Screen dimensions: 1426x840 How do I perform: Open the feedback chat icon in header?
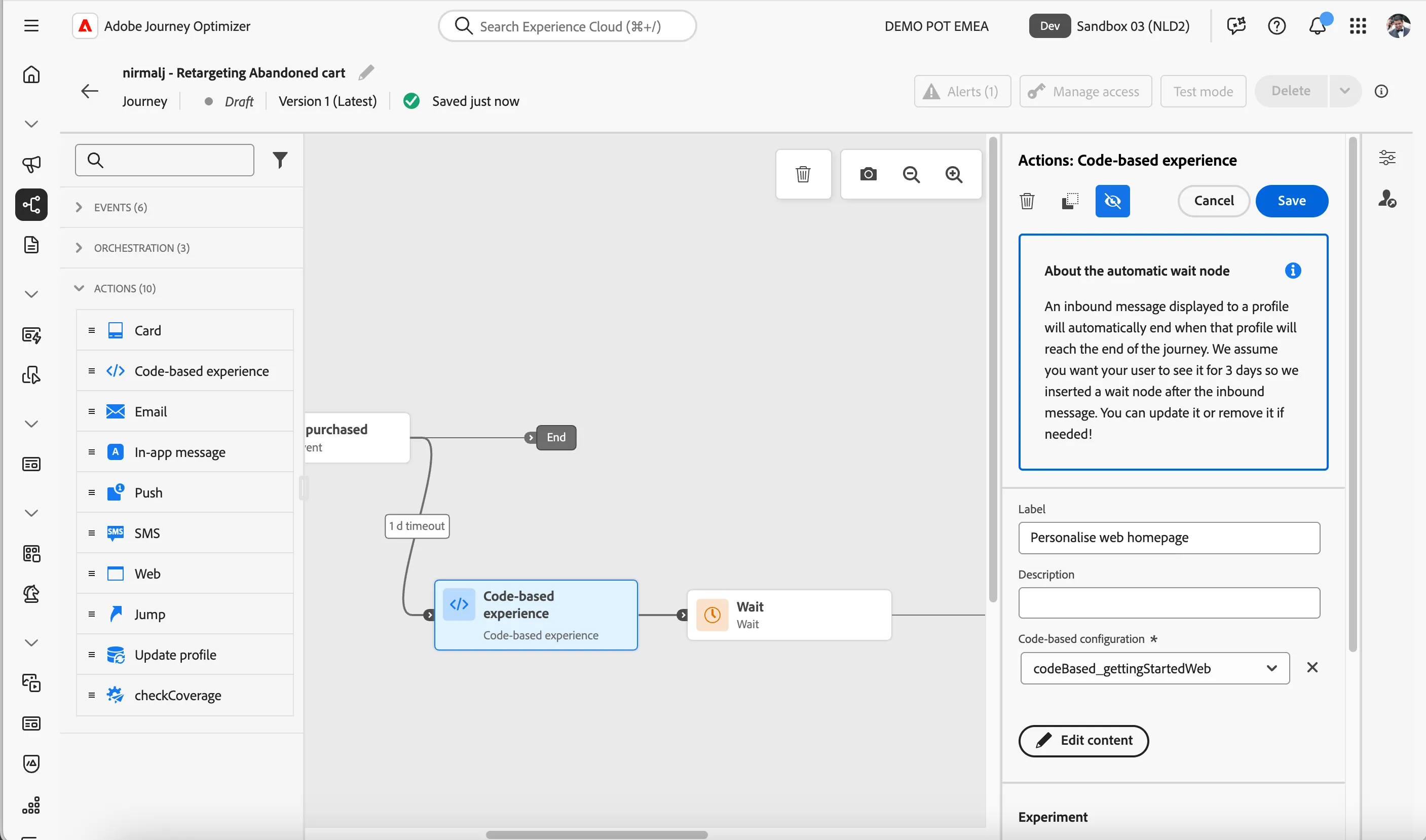[1236, 26]
